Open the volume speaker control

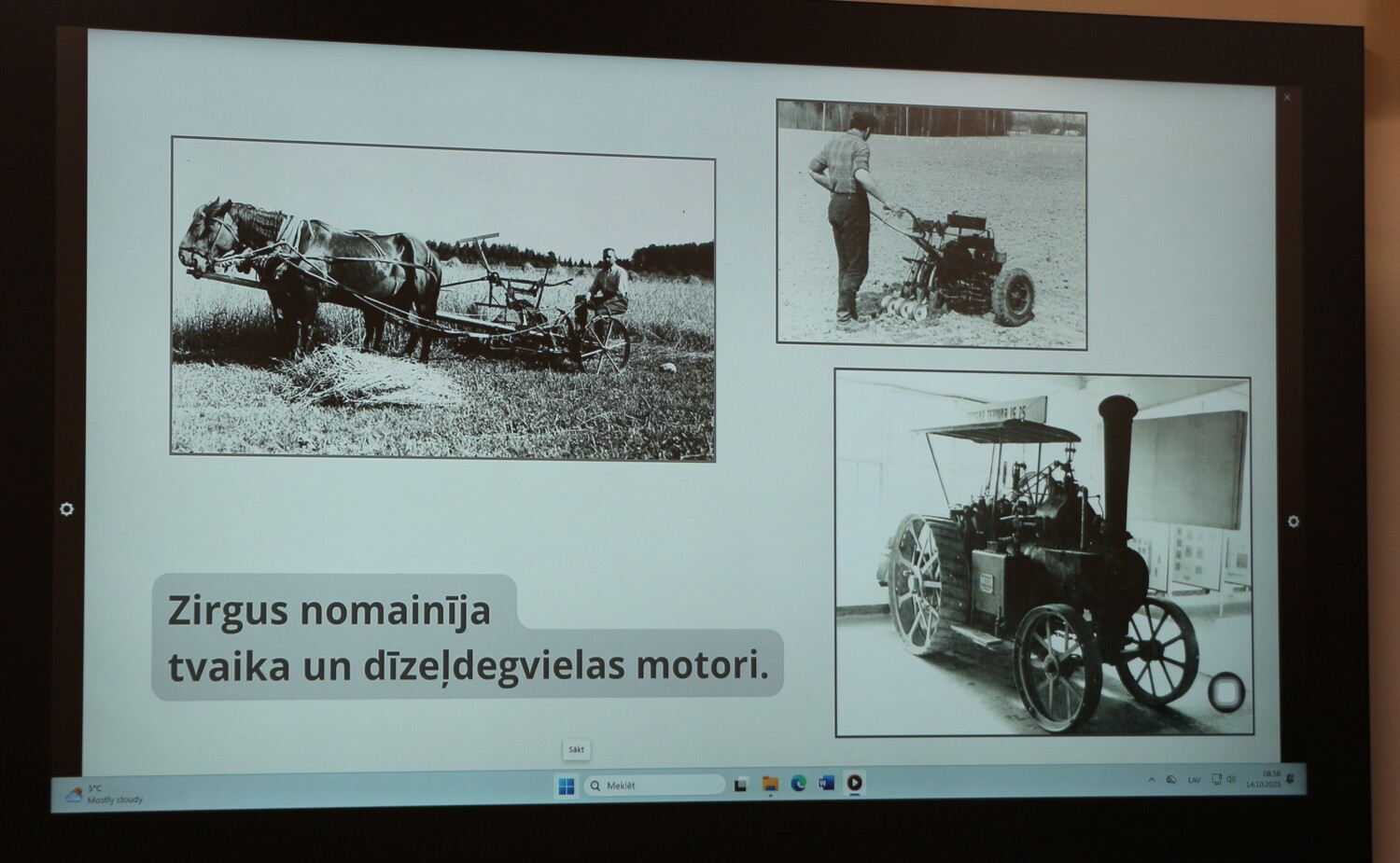(1231, 779)
